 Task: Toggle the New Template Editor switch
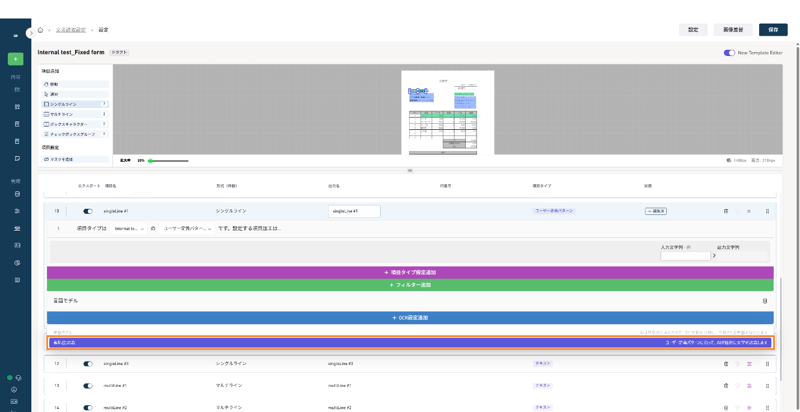(x=729, y=53)
